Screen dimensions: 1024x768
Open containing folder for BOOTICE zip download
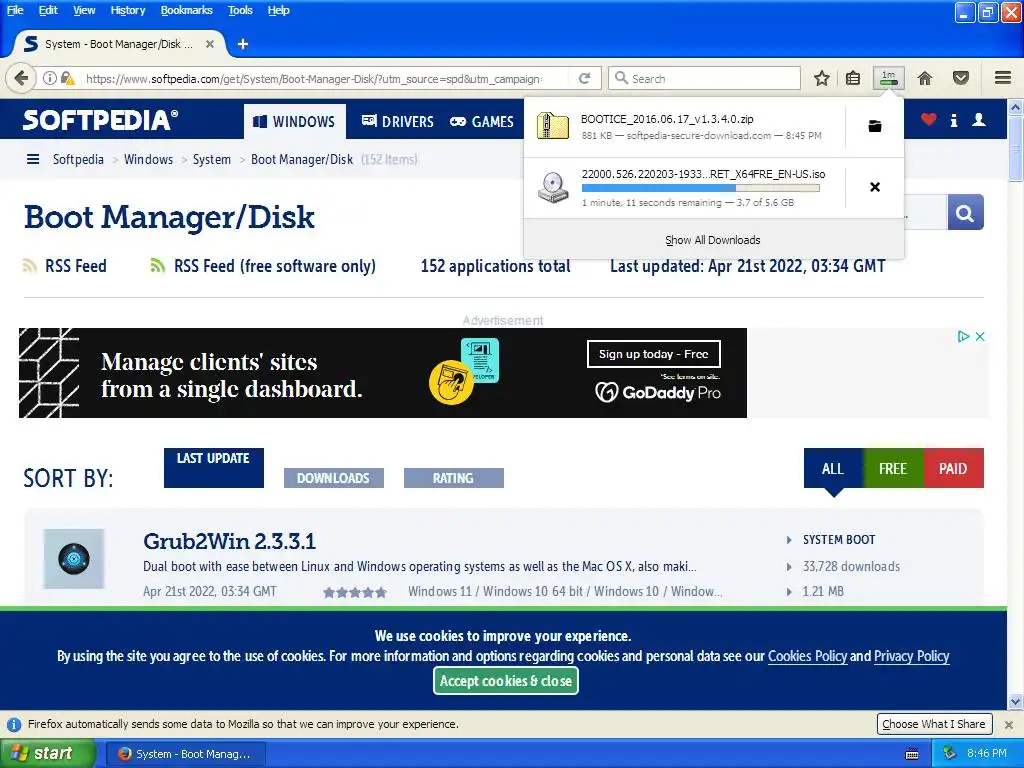point(875,126)
